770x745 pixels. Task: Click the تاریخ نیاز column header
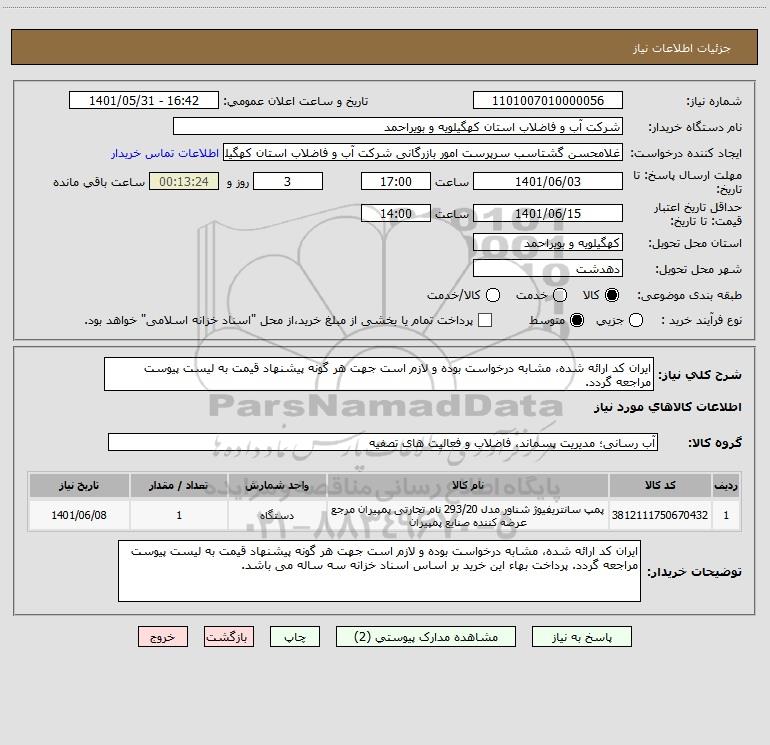pyautogui.click(x=79, y=486)
